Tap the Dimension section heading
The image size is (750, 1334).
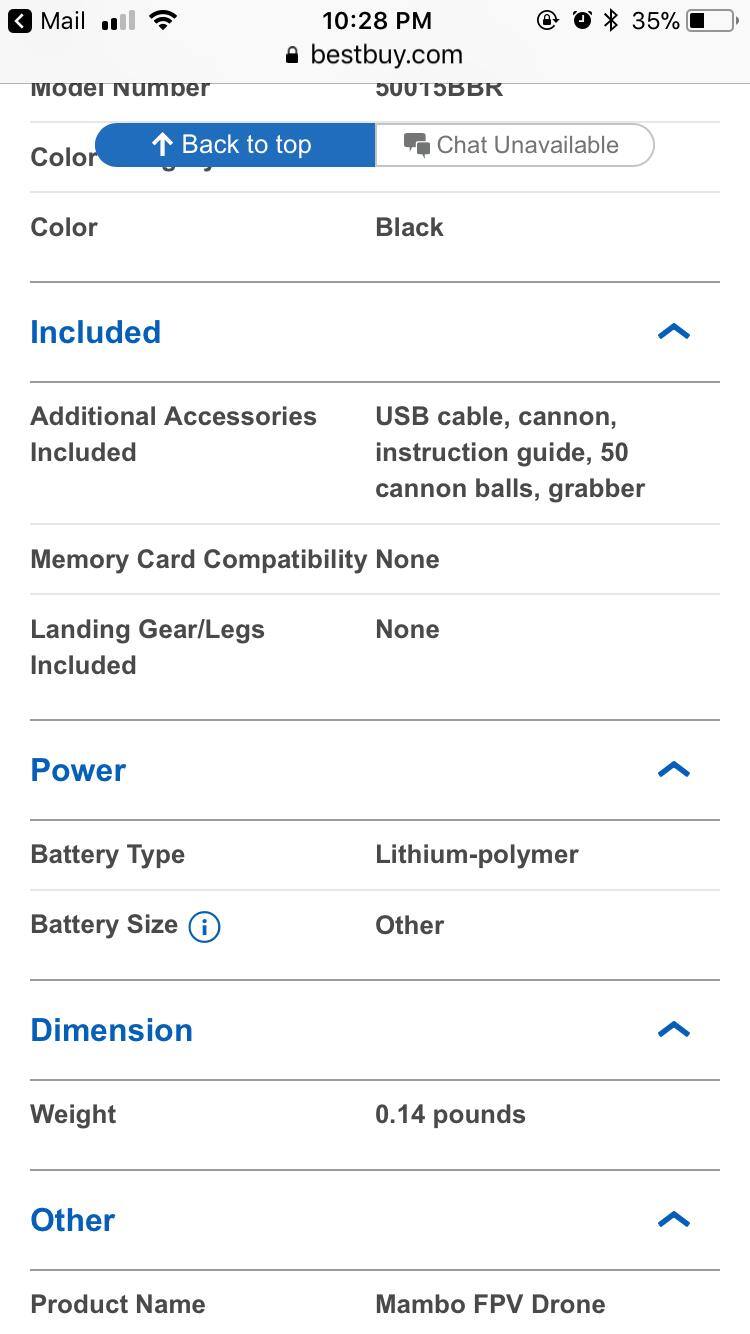coord(111,1030)
